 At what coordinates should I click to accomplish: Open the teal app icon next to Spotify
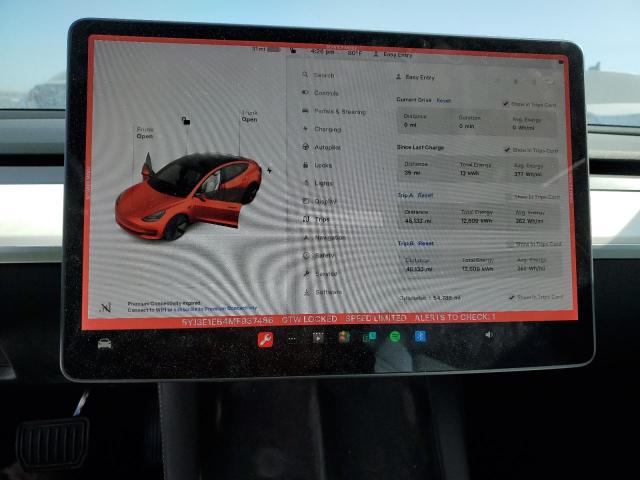coord(369,337)
